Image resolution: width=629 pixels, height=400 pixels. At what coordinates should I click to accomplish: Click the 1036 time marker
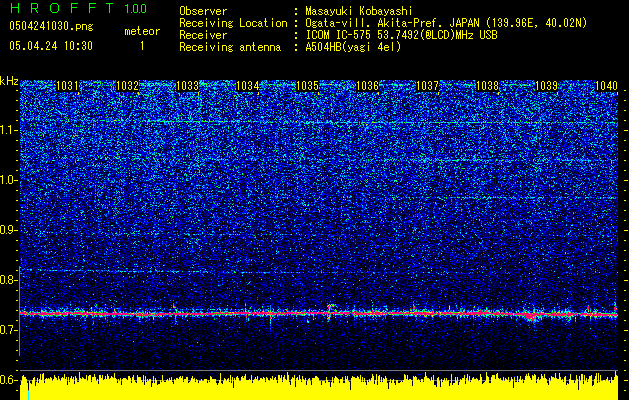[x=367, y=86]
